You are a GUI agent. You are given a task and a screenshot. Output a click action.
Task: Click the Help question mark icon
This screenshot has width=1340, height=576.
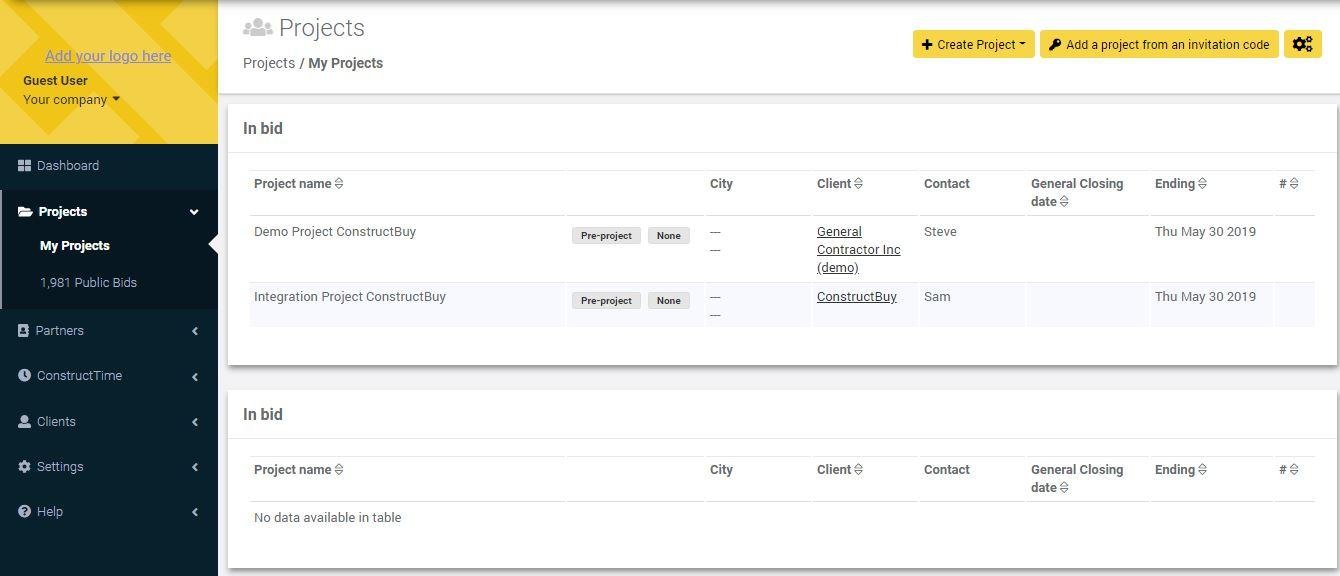click(24, 512)
